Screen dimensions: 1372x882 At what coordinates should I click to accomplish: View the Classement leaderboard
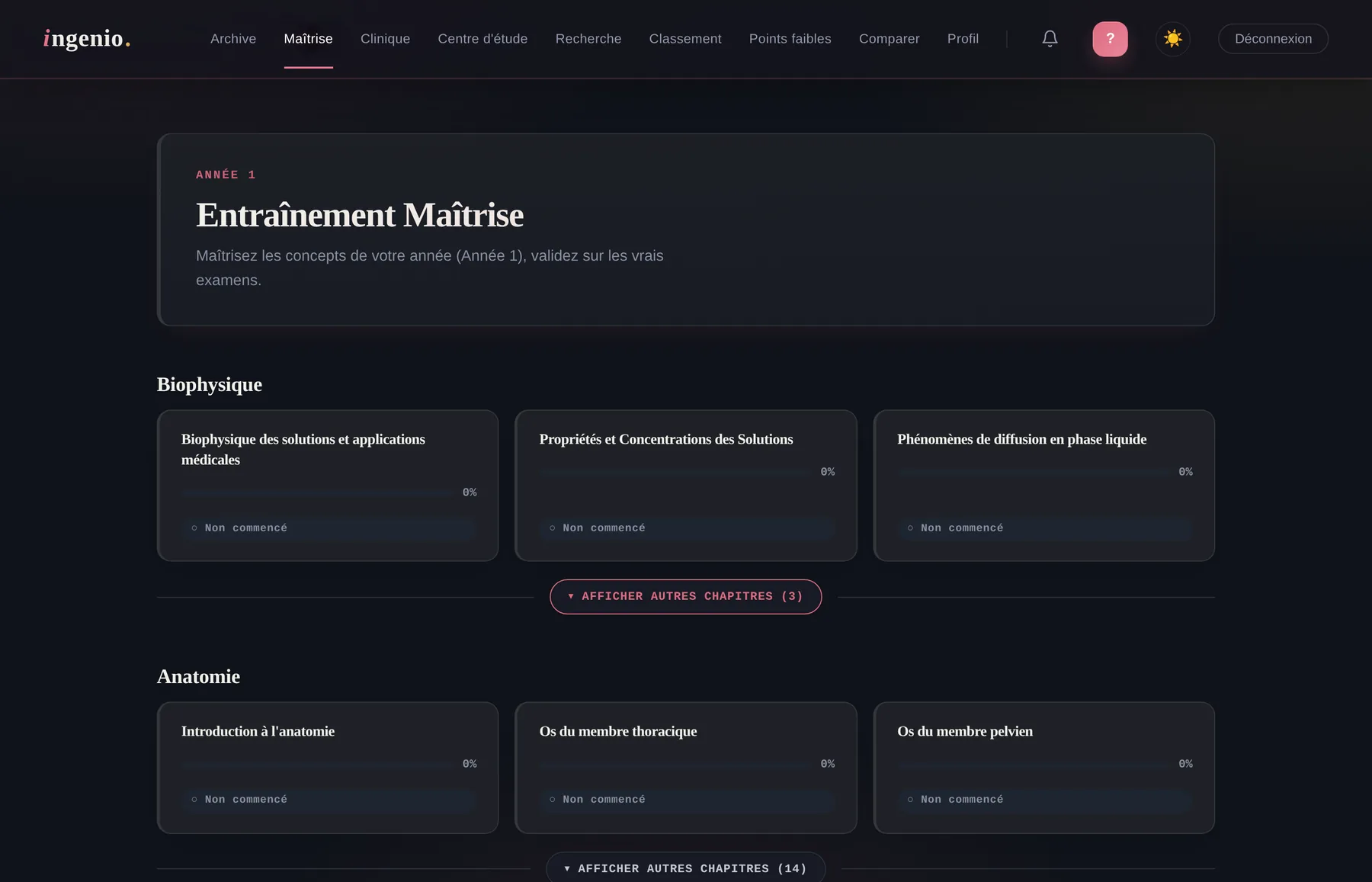click(685, 39)
